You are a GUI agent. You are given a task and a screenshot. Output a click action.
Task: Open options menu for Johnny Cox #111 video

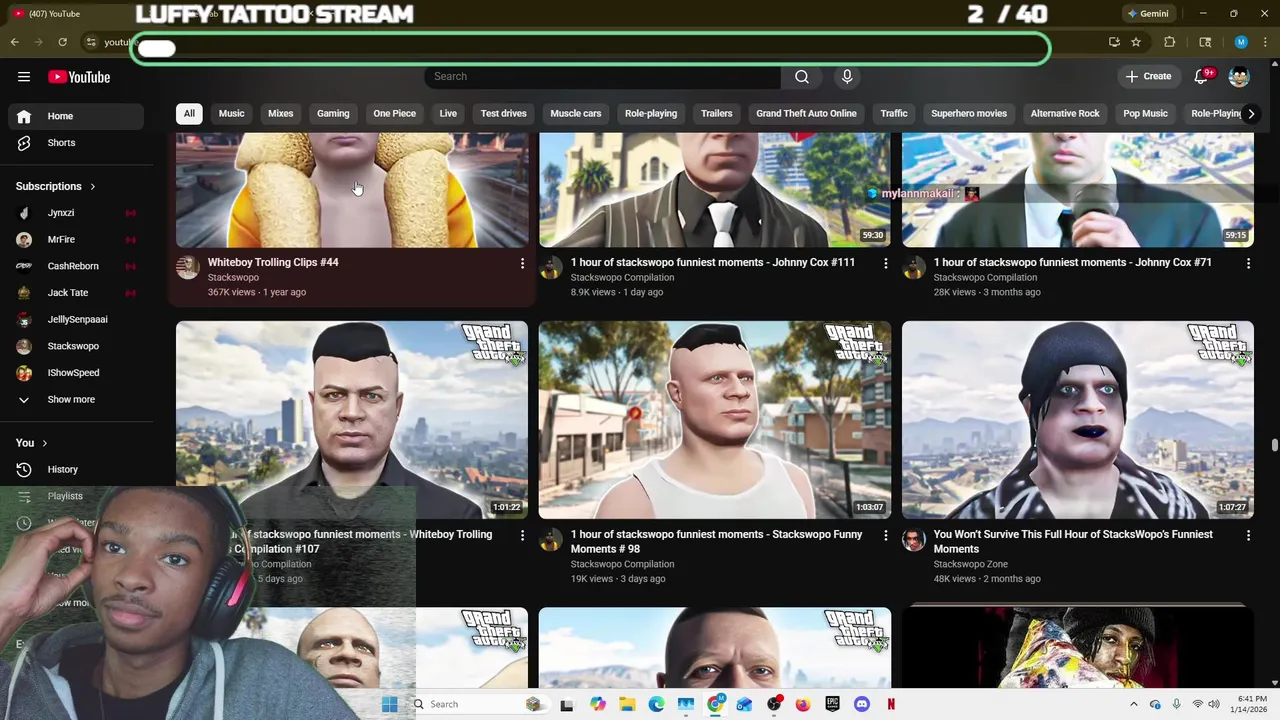[x=885, y=263]
